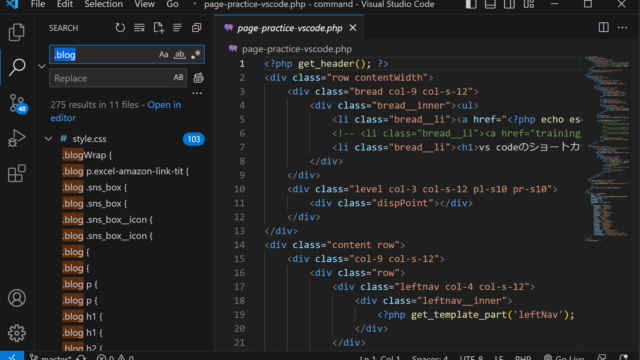Collapse the Replace field toggle chevron
Viewport: 640px width, 360px height.
coord(42,66)
